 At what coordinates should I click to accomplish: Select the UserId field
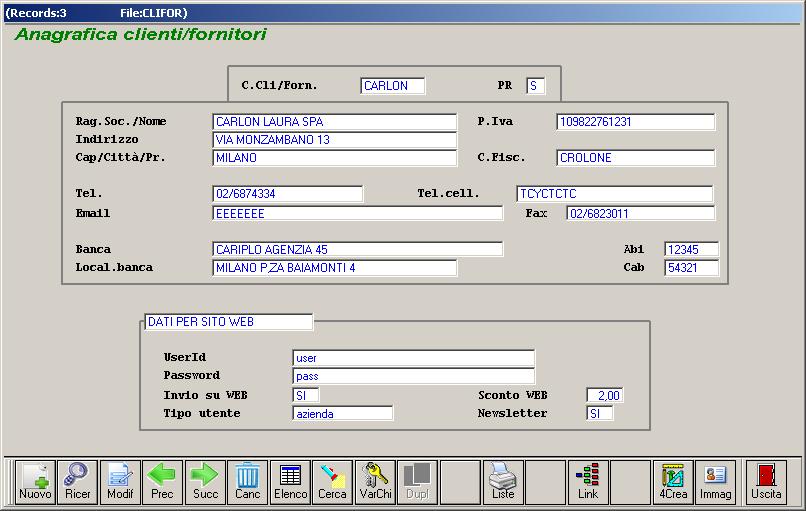click(x=414, y=358)
